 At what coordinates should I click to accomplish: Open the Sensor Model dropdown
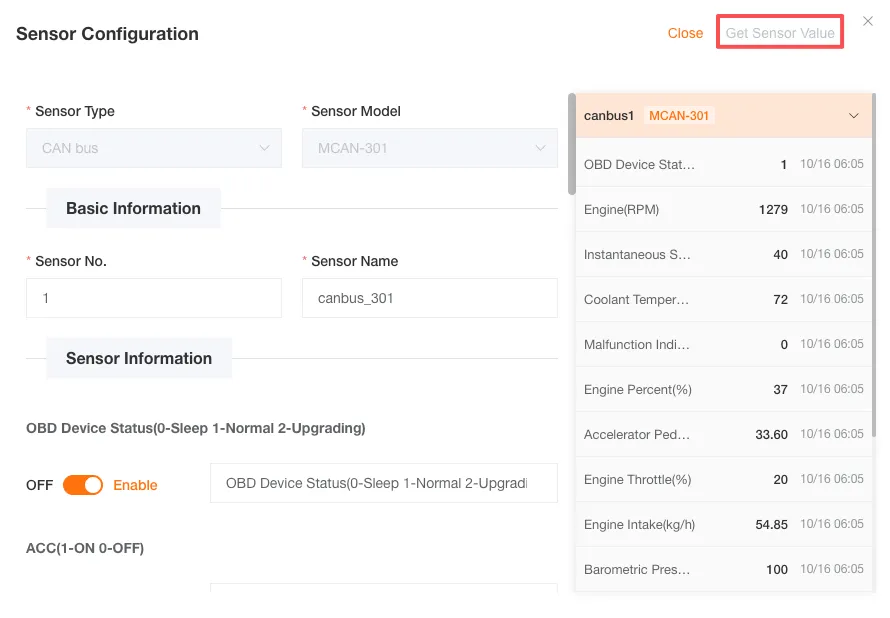[x=429, y=147]
